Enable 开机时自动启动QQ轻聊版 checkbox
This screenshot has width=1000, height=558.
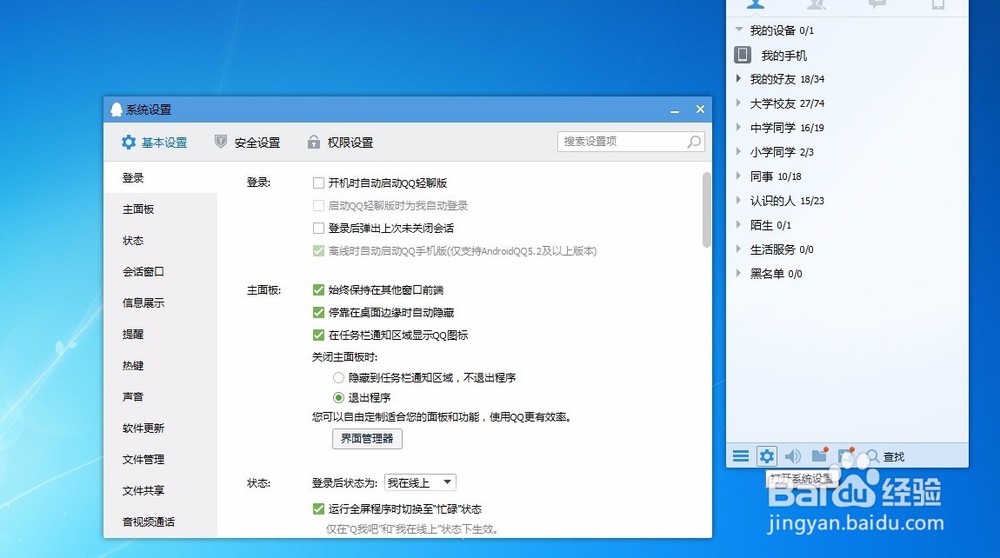[318, 183]
